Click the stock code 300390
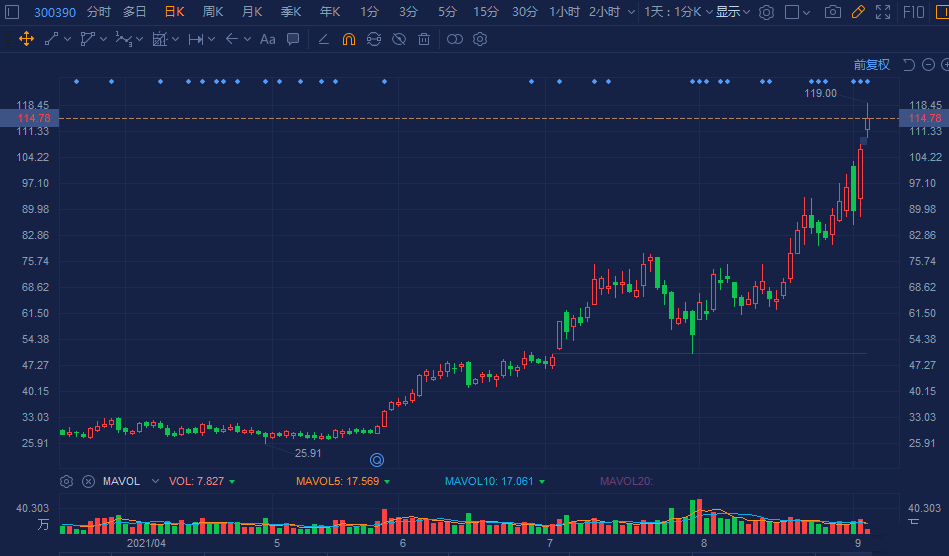 pyautogui.click(x=55, y=12)
